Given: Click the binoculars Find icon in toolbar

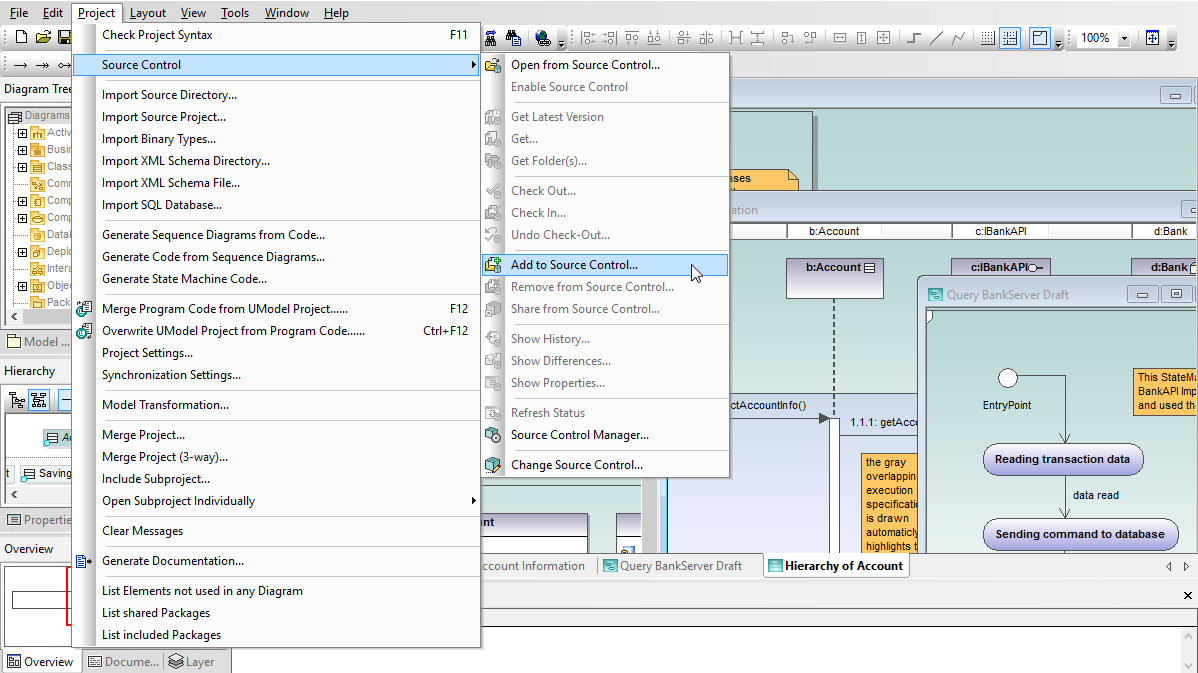Looking at the screenshot, I should click(x=491, y=37).
